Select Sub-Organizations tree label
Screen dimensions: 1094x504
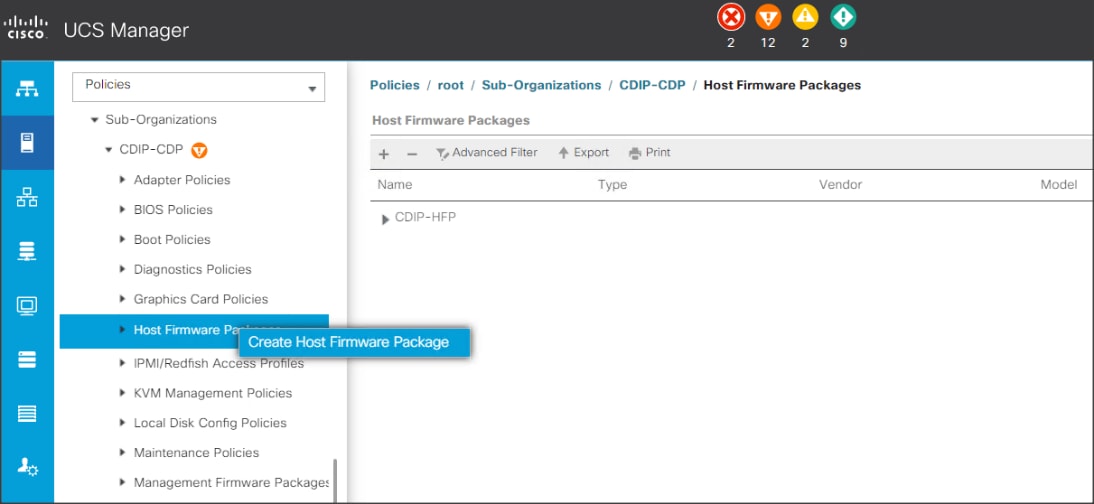[161, 119]
